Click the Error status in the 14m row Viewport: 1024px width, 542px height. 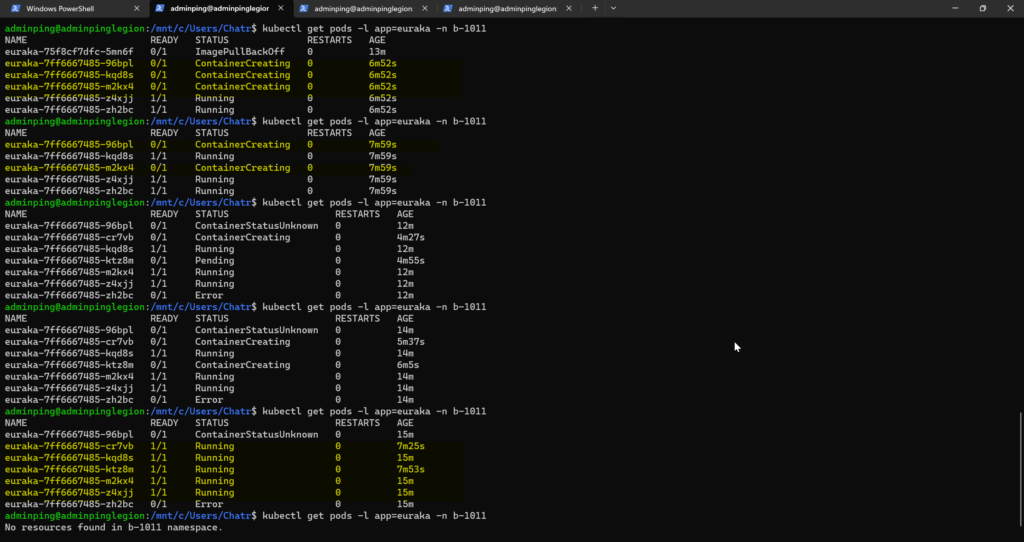pos(209,400)
